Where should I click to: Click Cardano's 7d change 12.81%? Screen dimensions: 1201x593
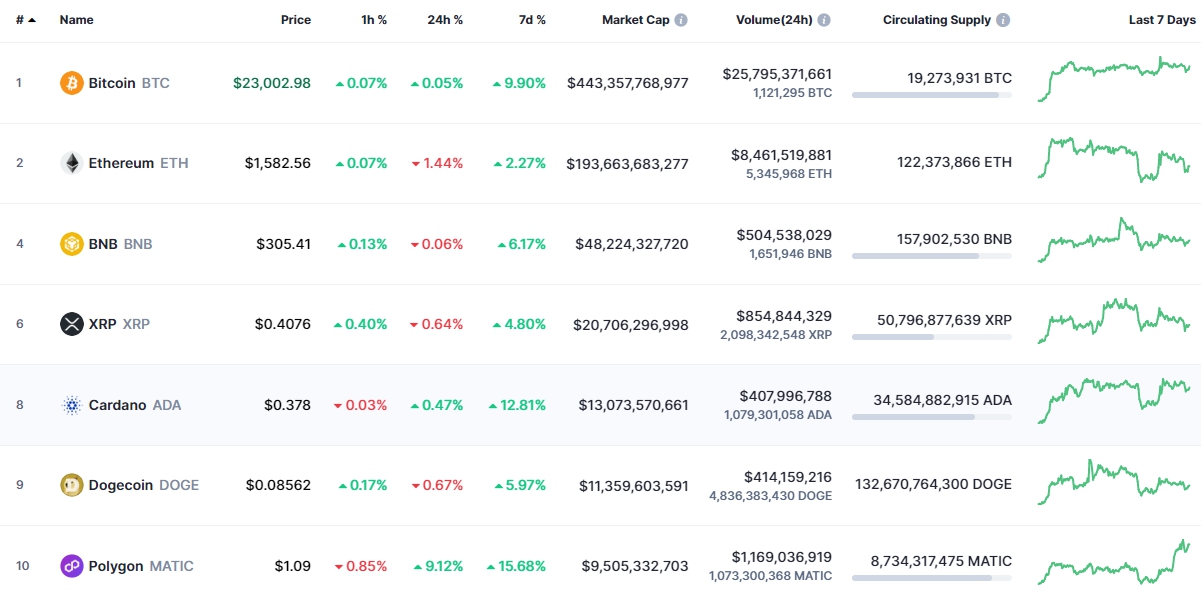[x=517, y=405]
